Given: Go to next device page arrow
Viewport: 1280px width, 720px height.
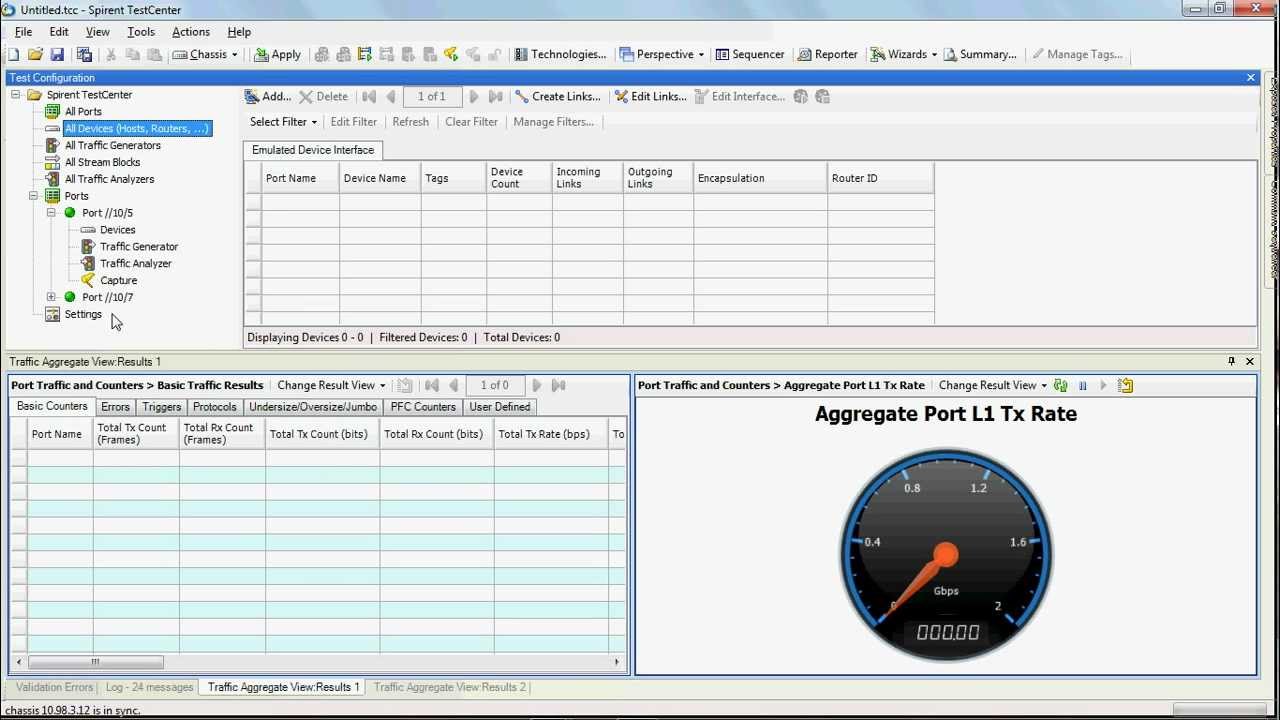Looking at the screenshot, I should [x=474, y=96].
